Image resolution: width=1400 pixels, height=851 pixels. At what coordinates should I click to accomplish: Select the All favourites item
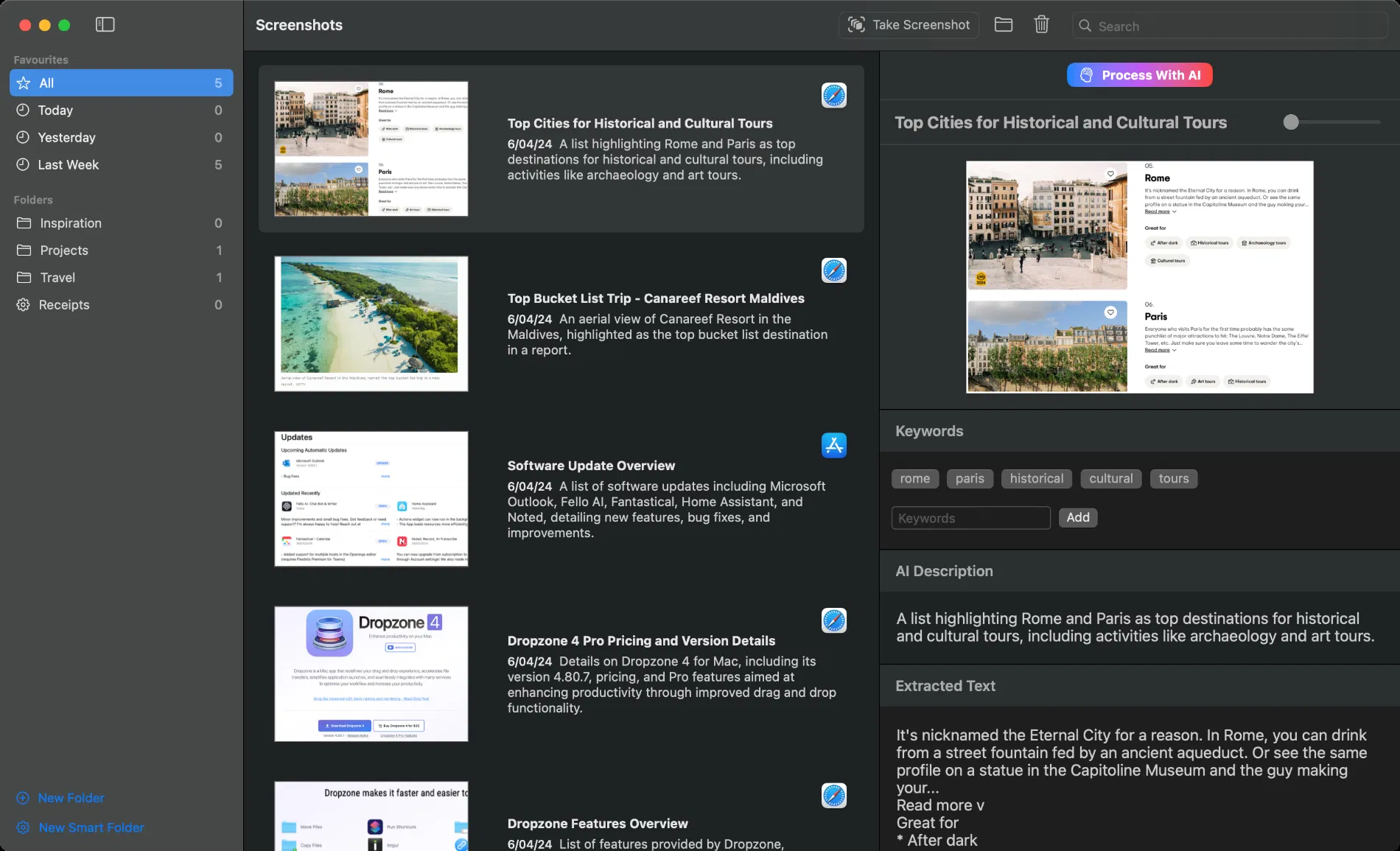[122, 83]
